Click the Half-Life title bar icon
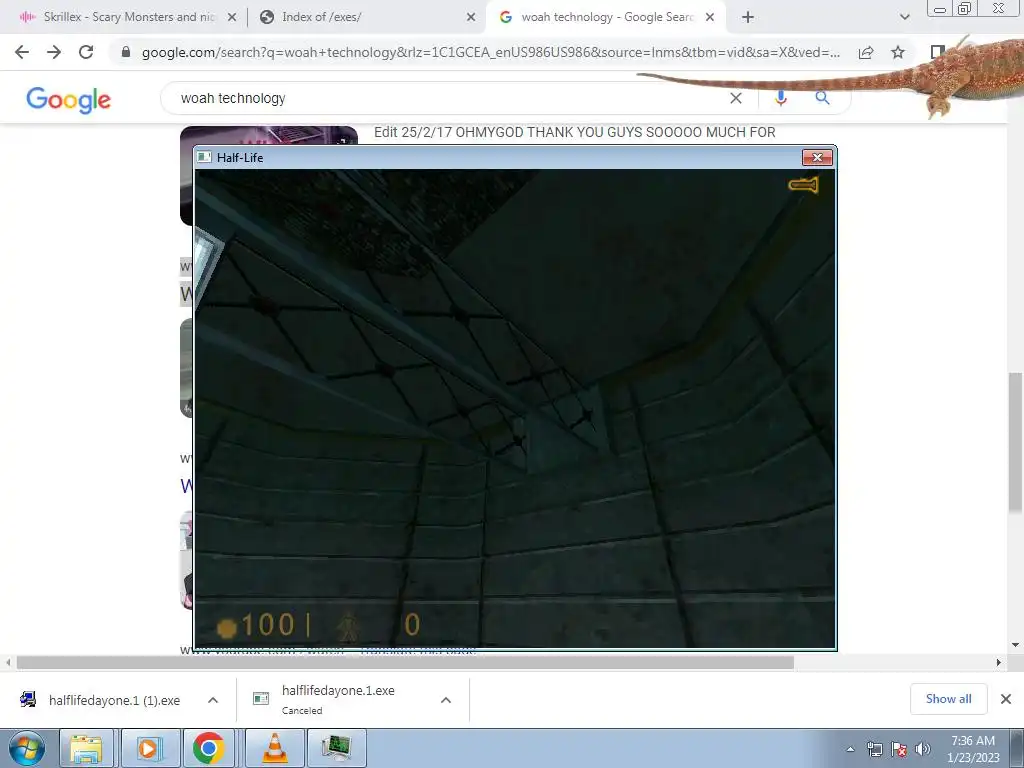This screenshot has width=1024, height=768. point(204,157)
